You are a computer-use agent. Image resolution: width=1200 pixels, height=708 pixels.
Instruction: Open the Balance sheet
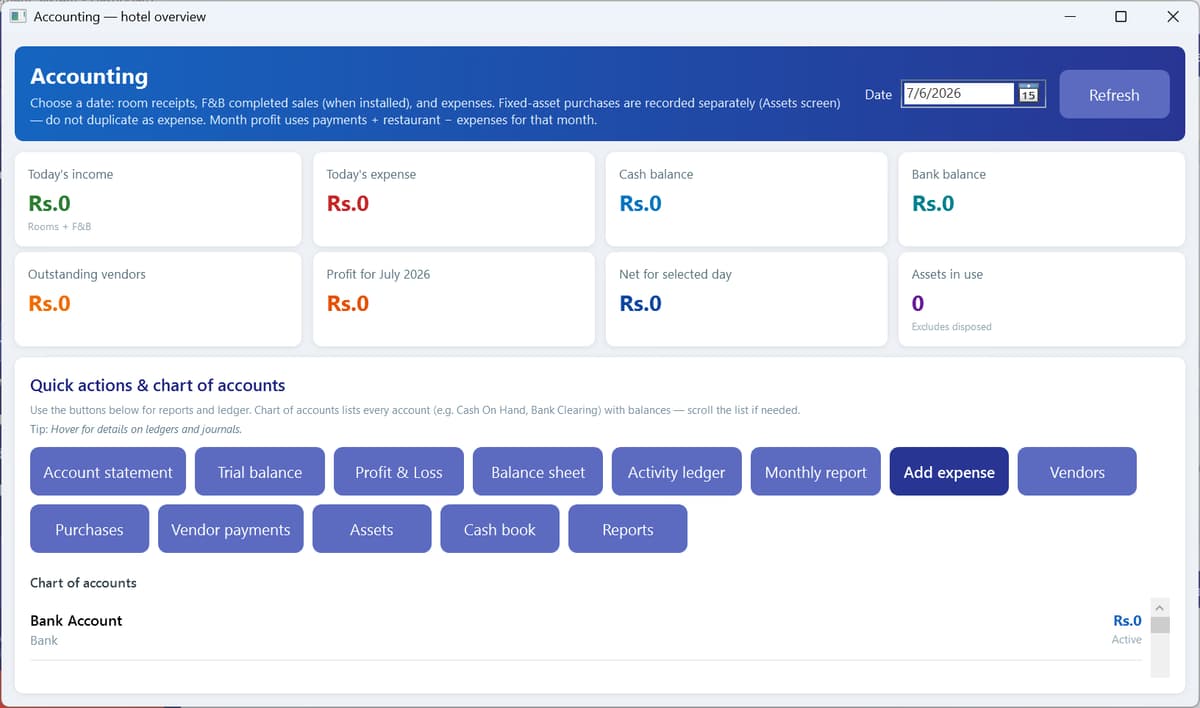(x=538, y=471)
